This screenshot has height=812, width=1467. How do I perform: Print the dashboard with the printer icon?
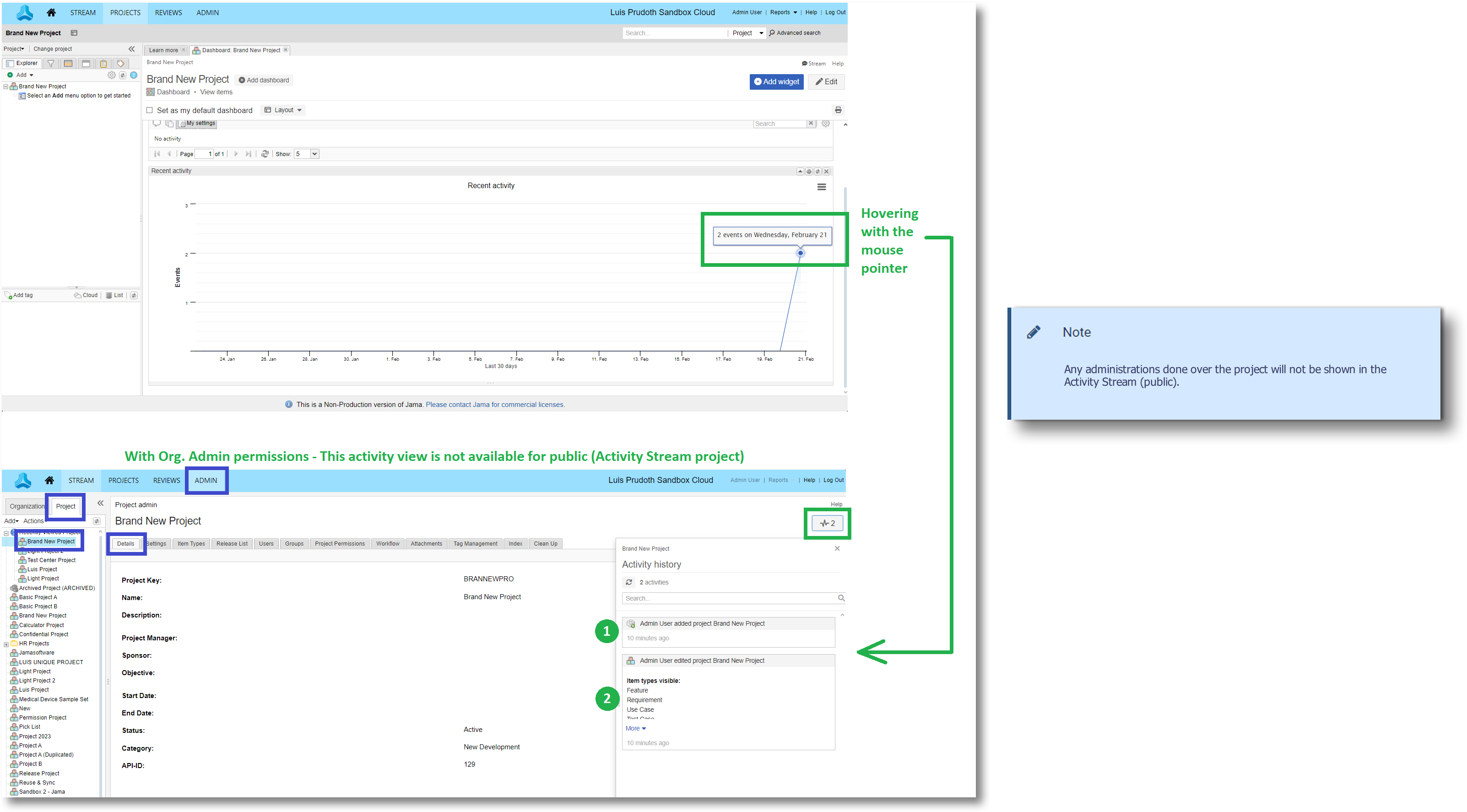tap(838, 110)
